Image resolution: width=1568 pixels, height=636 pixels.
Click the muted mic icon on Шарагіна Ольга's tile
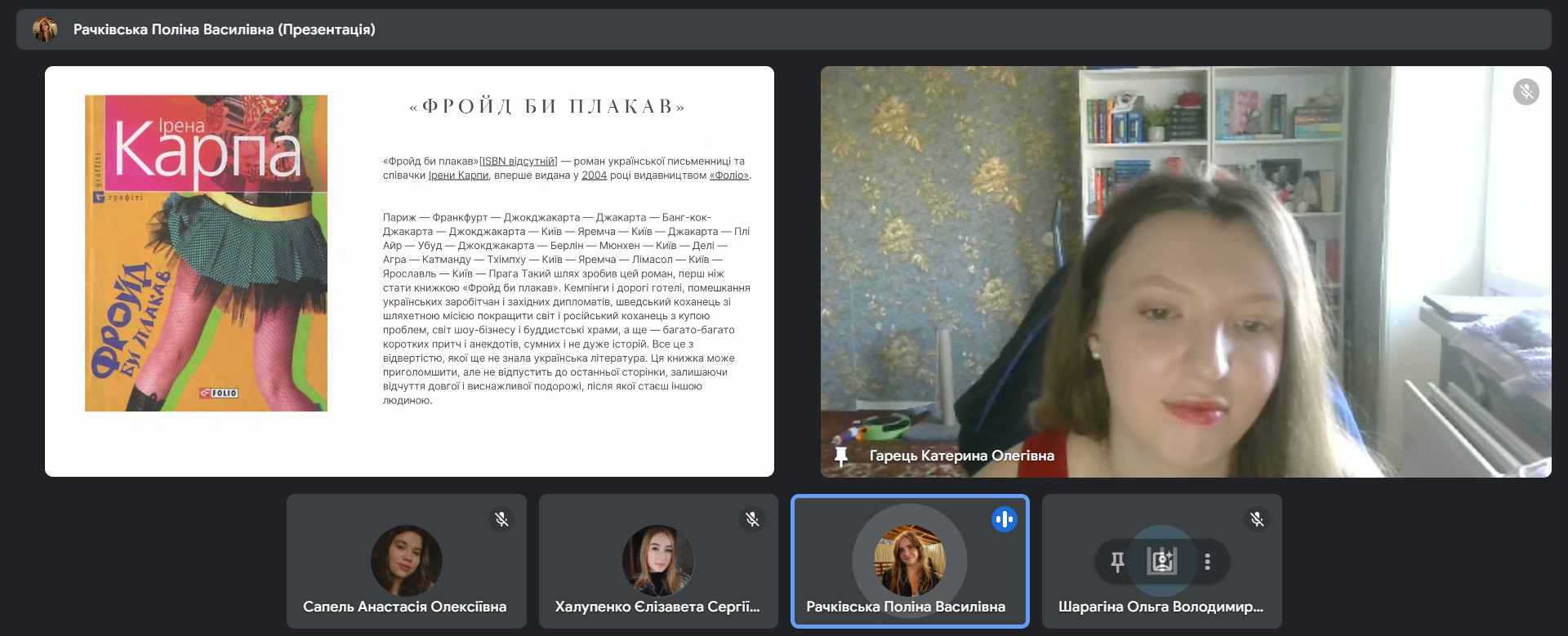(1257, 518)
